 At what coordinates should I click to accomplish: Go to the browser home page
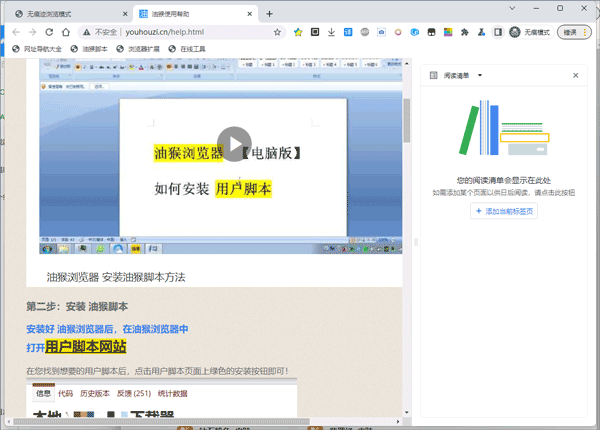(66, 32)
